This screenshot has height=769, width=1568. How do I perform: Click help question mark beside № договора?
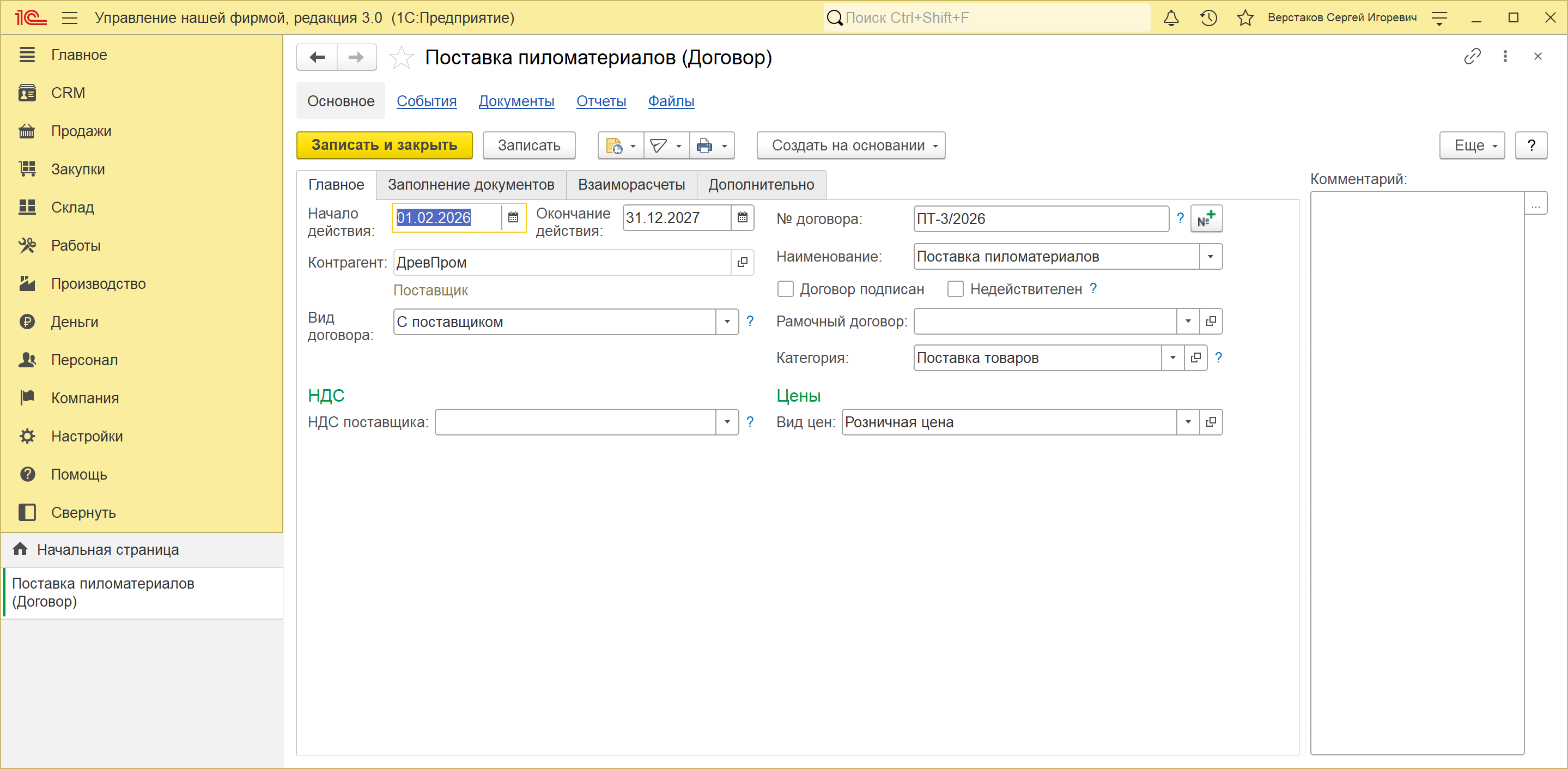1180,218
